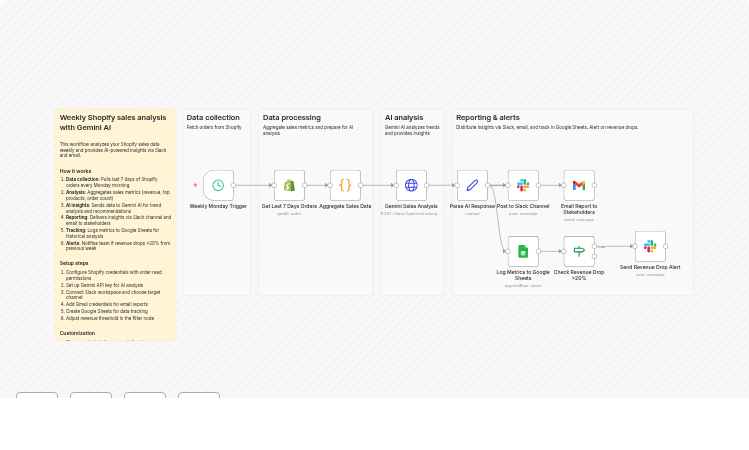The image size is (749, 450).
Task: Click 'Distribute insights via Slack, email' description
Action: [547, 127]
